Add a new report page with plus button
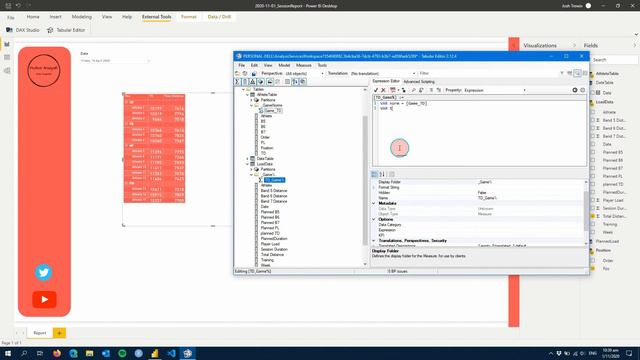Viewport: 640px width, 360px height. (59, 333)
